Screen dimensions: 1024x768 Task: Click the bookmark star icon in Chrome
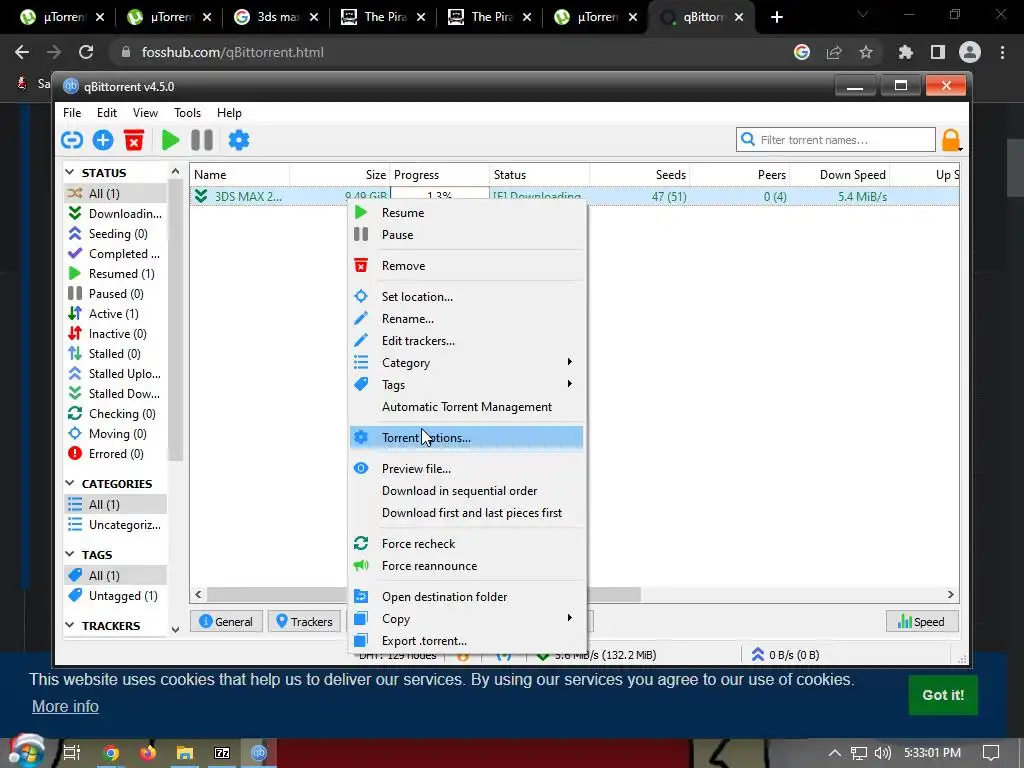[x=866, y=52]
